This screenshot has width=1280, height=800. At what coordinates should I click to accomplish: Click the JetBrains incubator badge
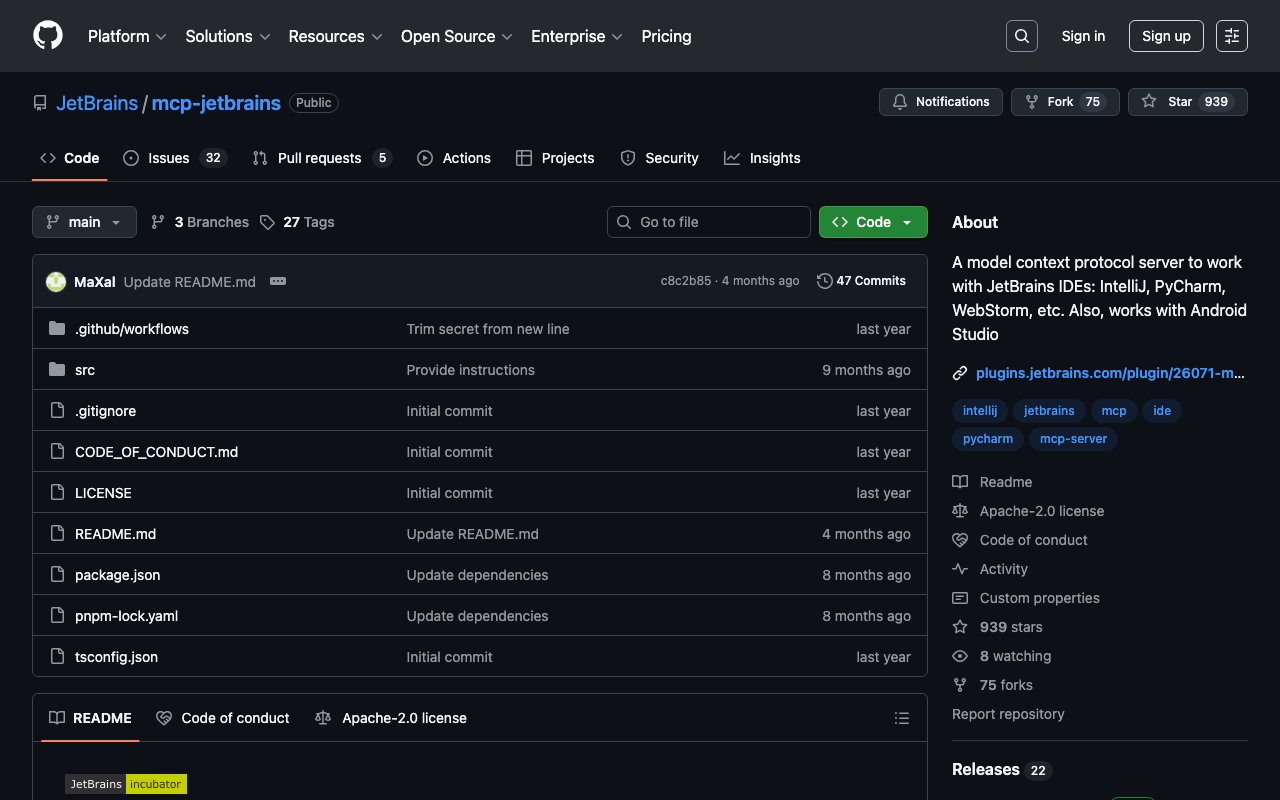[126, 784]
